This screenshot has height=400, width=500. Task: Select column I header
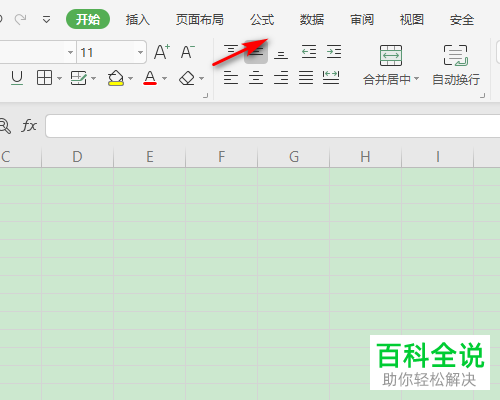pyautogui.click(x=438, y=157)
